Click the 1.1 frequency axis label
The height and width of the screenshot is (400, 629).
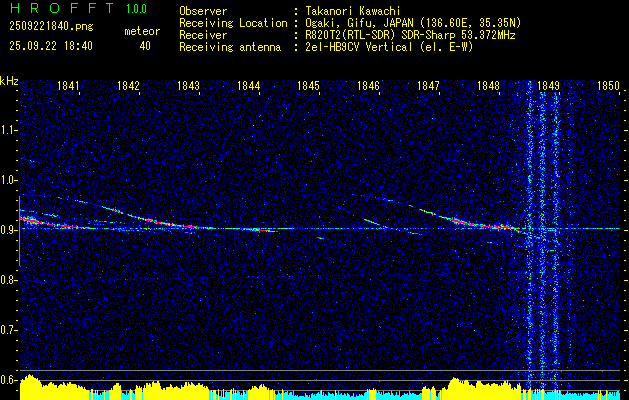pos(7,130)
